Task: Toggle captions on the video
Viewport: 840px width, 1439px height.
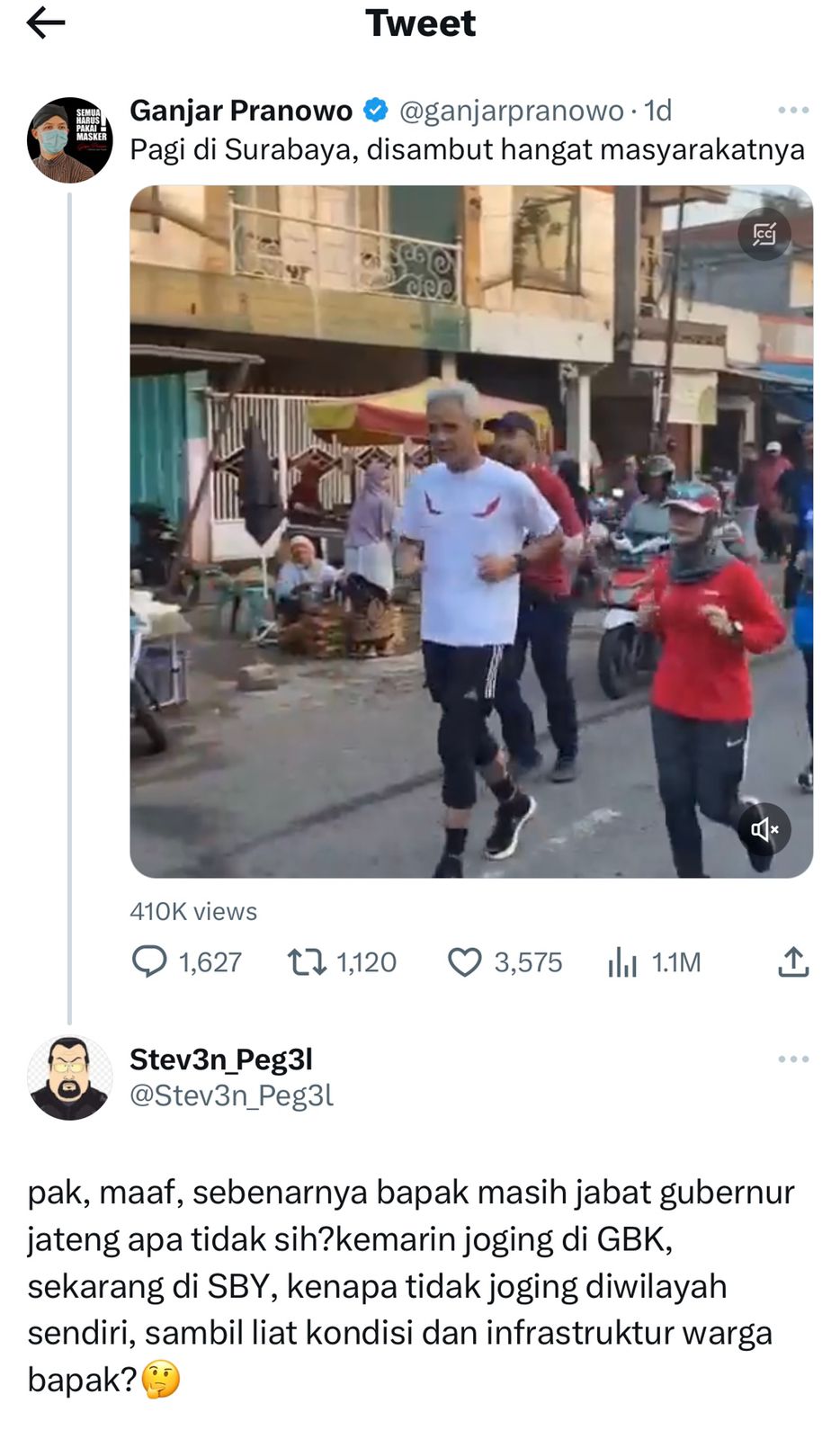Action: pos(764,235)
